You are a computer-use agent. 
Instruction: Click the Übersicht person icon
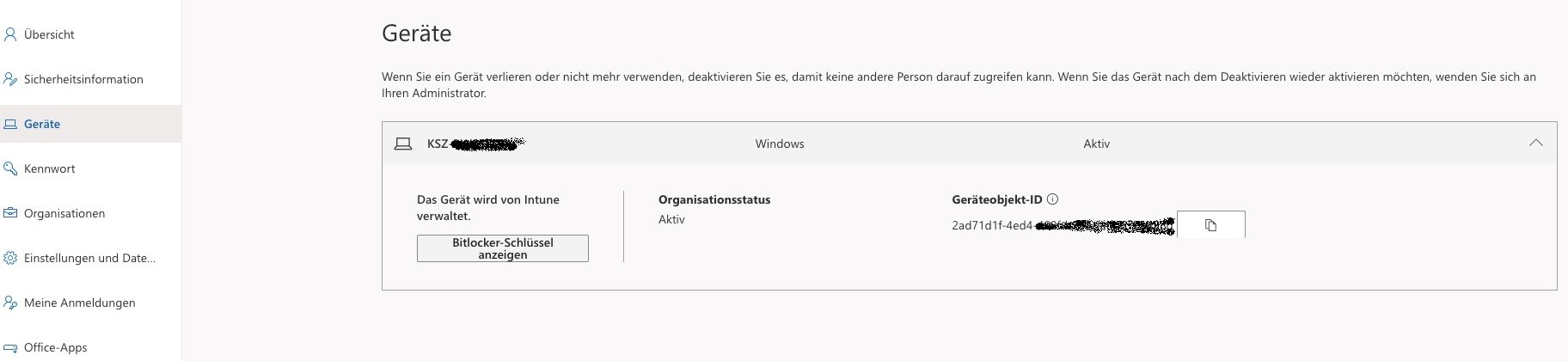(10, 34)
